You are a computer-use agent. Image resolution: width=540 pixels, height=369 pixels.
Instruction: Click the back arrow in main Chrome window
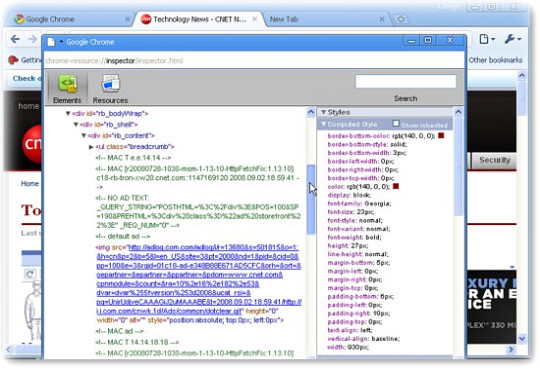(x=15, y=39)
